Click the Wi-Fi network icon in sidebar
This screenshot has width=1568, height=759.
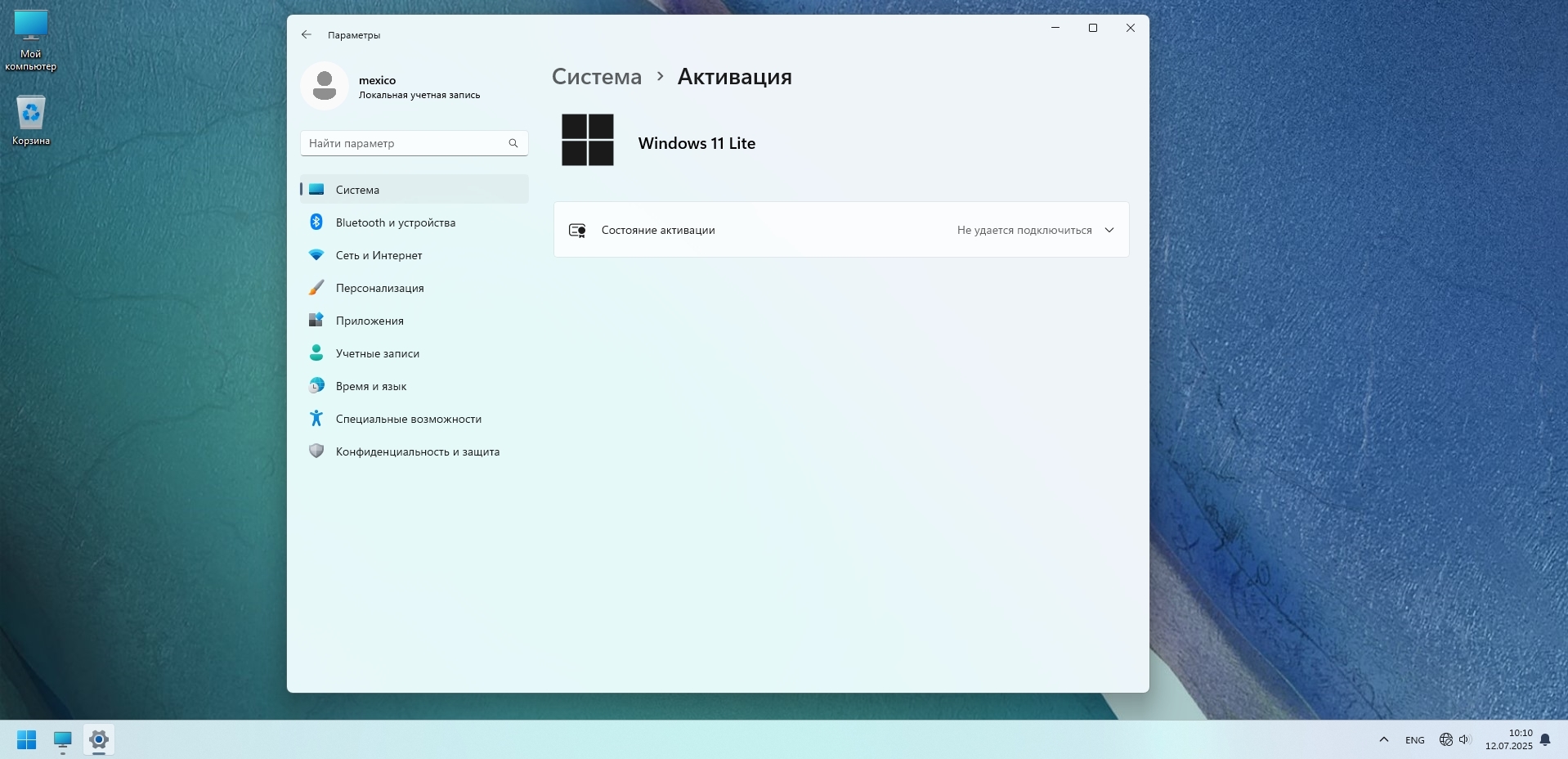click(316, 255)
